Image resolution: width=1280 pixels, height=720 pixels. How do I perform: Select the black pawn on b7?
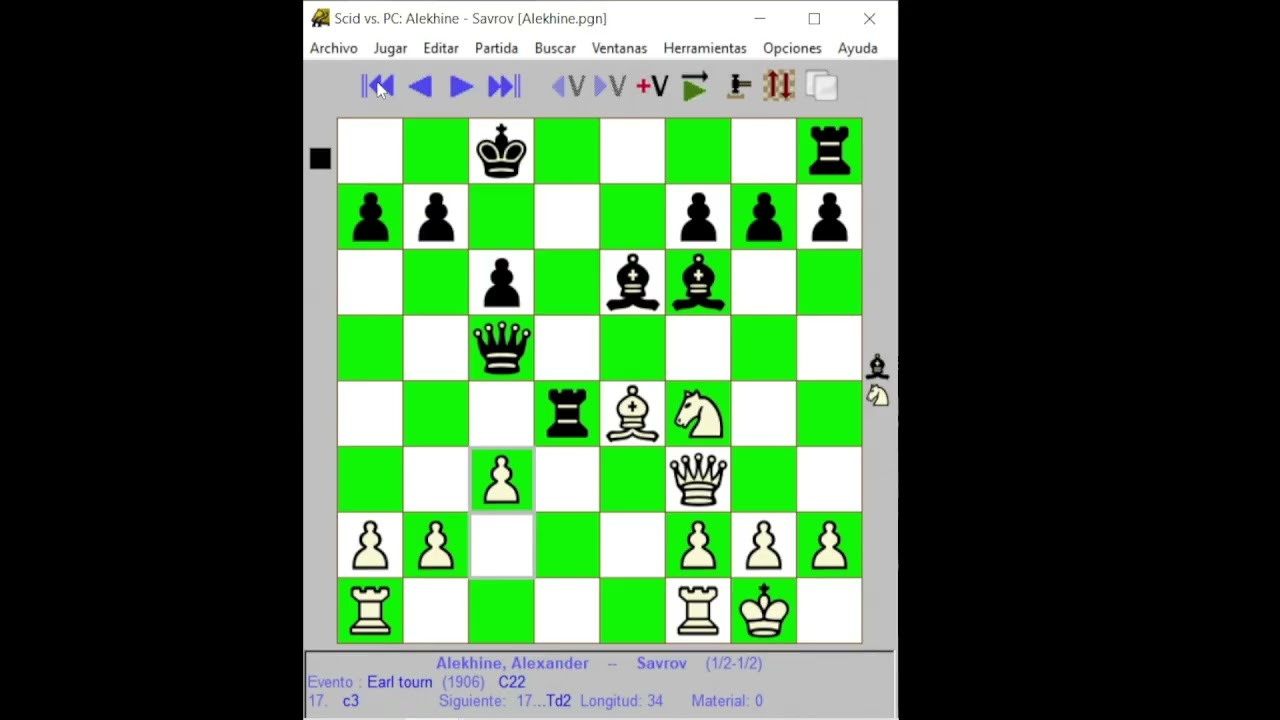pyautogui.click(x=436, y=217)
